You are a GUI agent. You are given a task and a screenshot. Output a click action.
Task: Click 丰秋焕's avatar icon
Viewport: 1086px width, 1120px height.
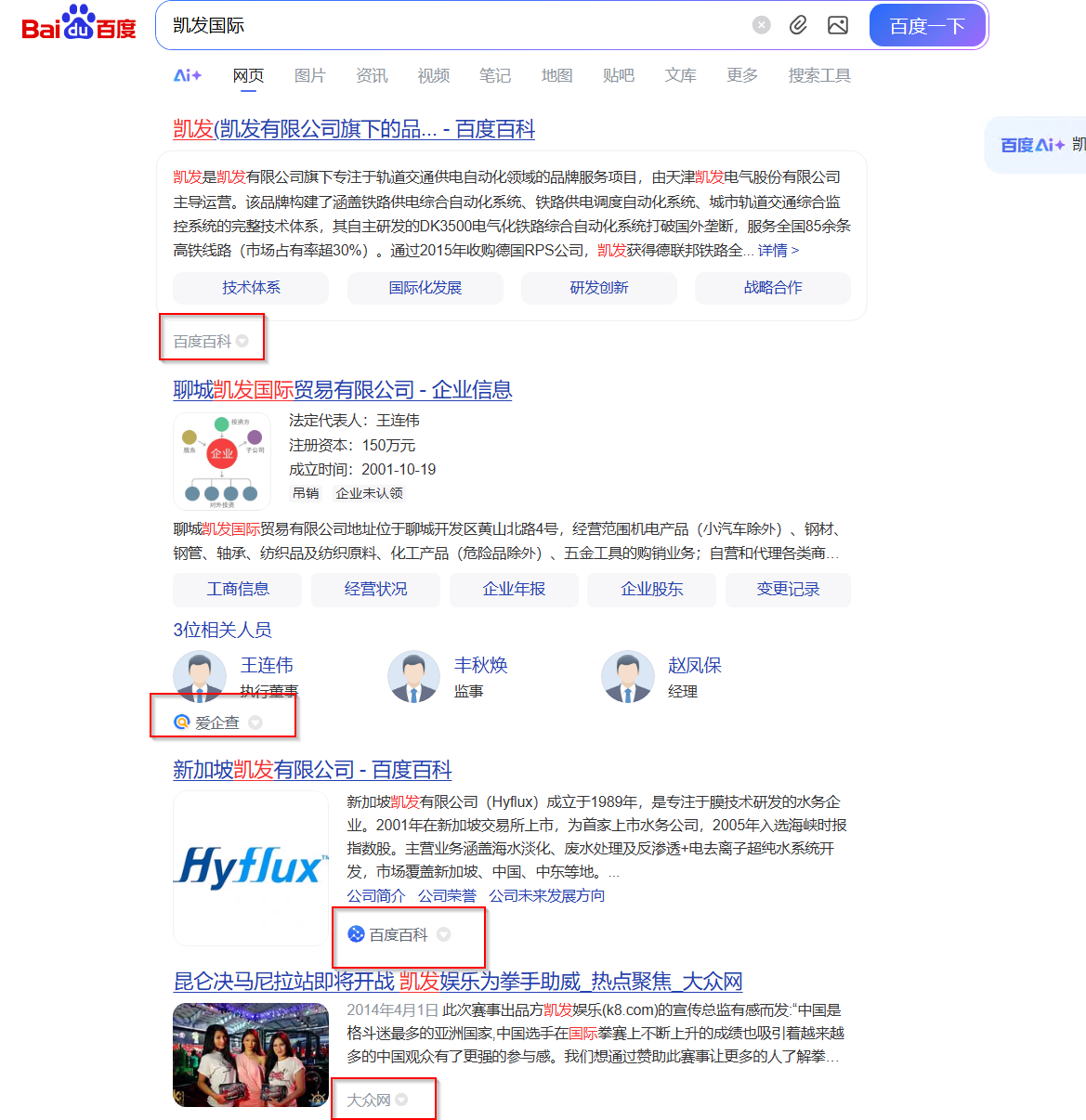[413, 676]
